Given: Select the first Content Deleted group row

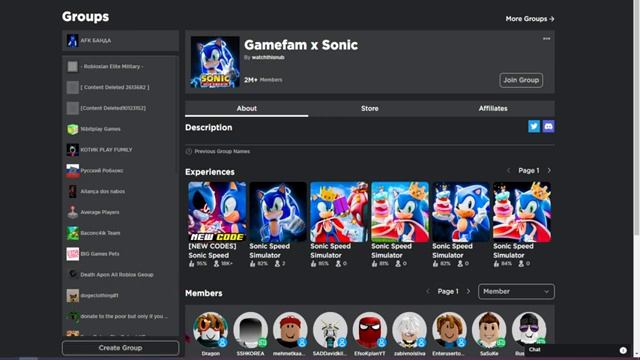Looking at the screenshot, I should (120, 87).
